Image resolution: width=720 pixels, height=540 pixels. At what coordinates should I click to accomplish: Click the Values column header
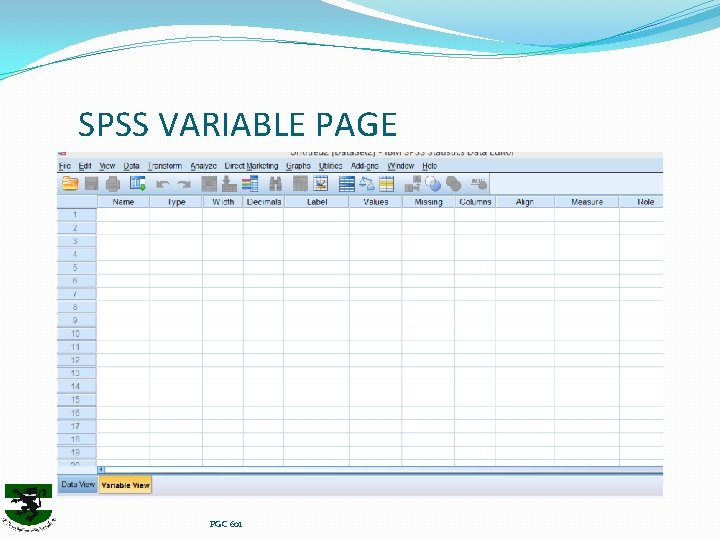pyautogui.click(x=376, y=202)
